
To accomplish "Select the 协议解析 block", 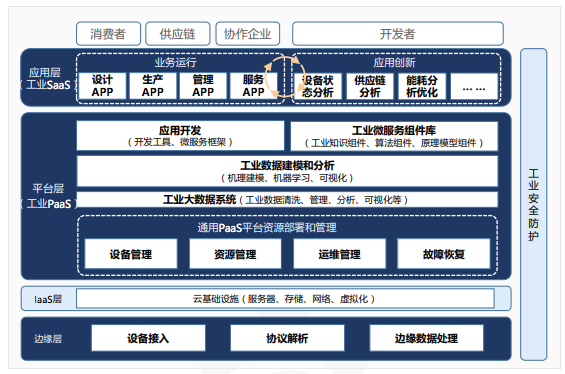I will [x=287, y=338].
